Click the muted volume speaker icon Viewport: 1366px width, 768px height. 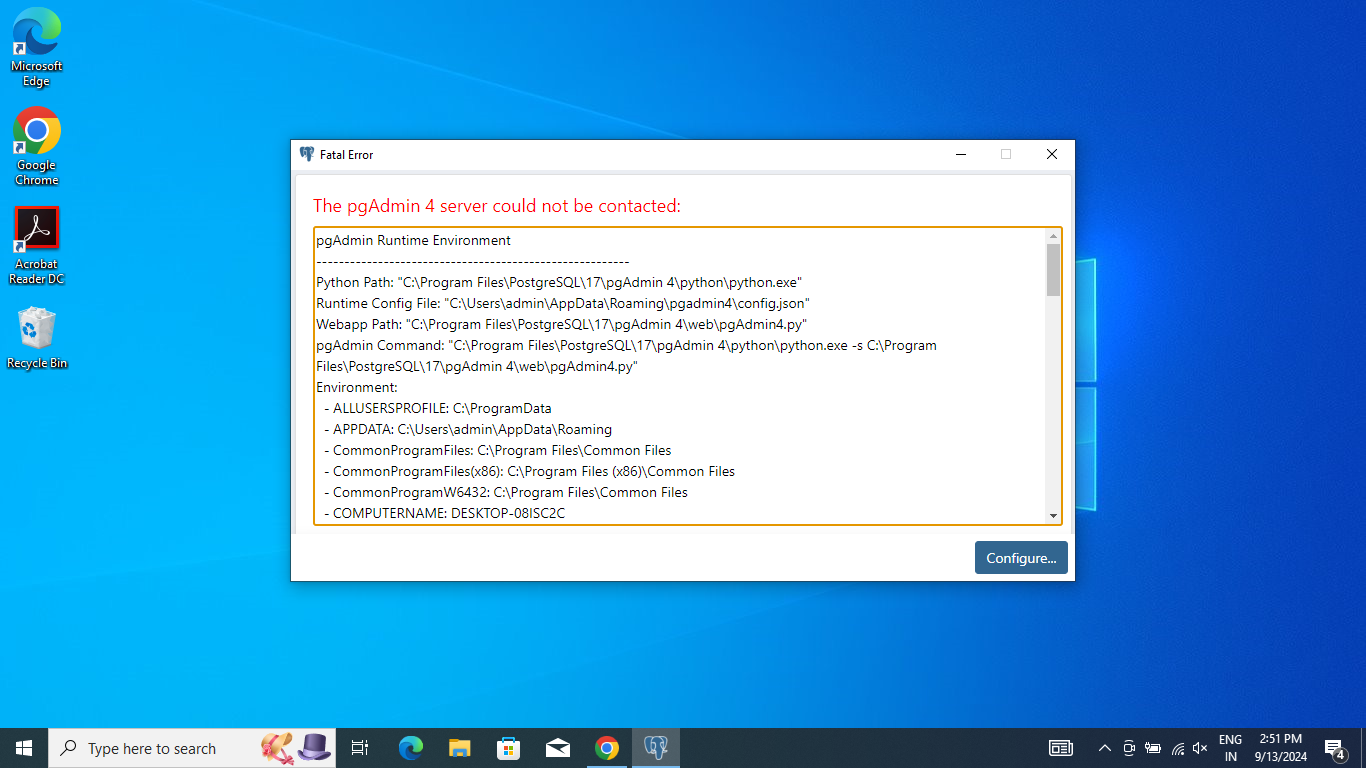[1201, 748]
